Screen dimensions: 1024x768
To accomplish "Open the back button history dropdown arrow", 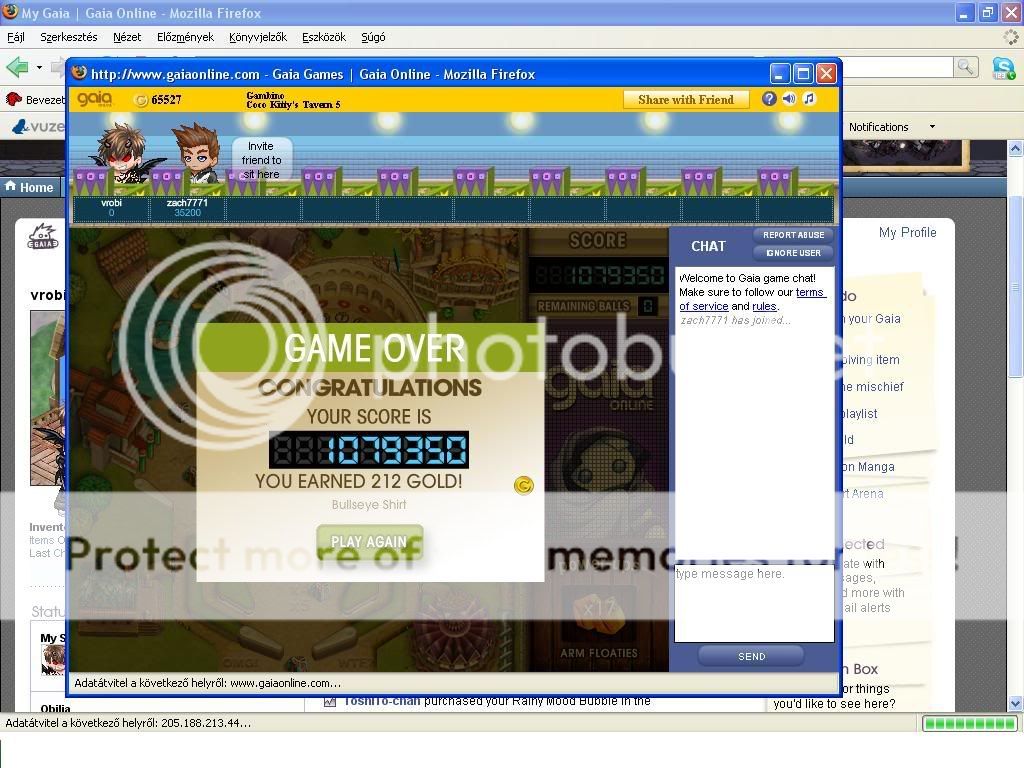I will pos(39,68).
